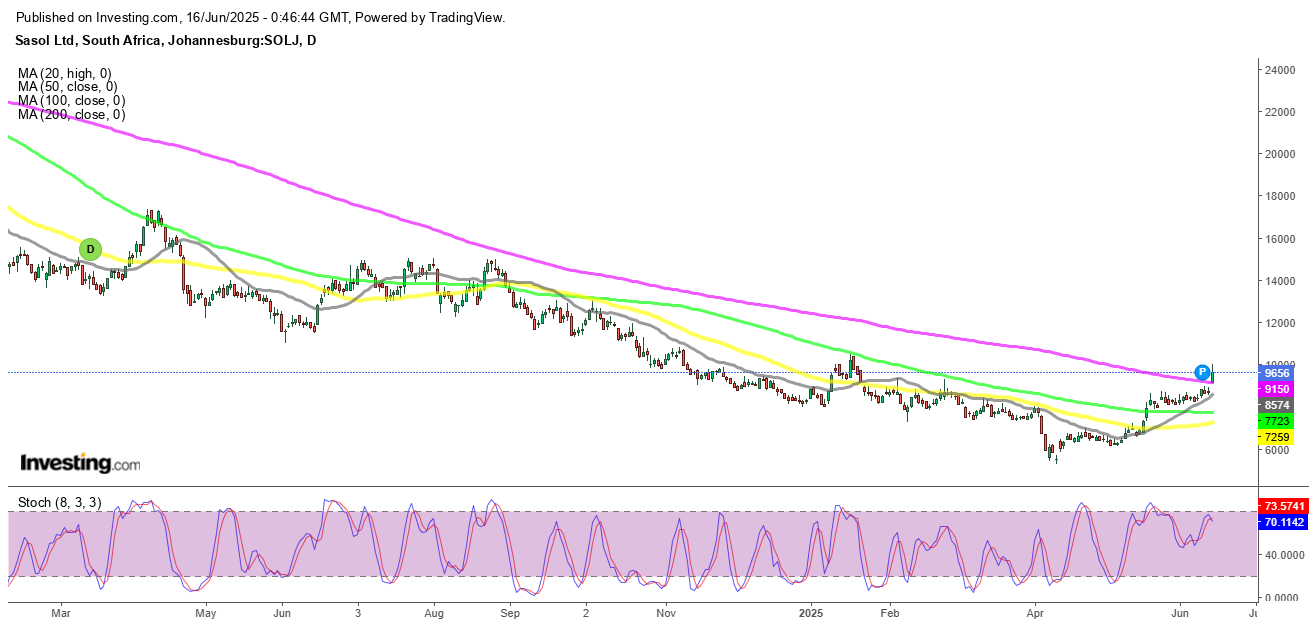Image resolution: width=1316 pixels, height=626 pixels.
Task: Click the red 73.5741 stochastic value tag
Action: pos(1282,507)
